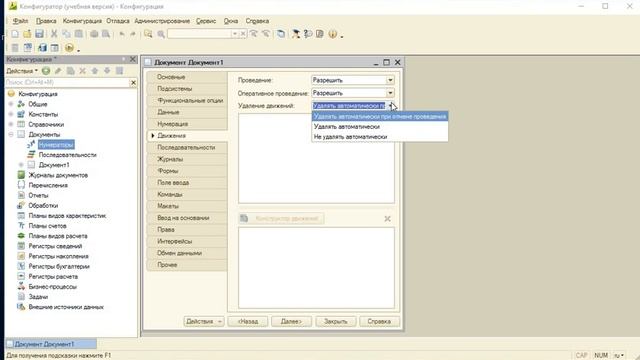Clear the configuration search field with X
The height and width of the screenshot is (360, 640).
click(x=133, y=82)
